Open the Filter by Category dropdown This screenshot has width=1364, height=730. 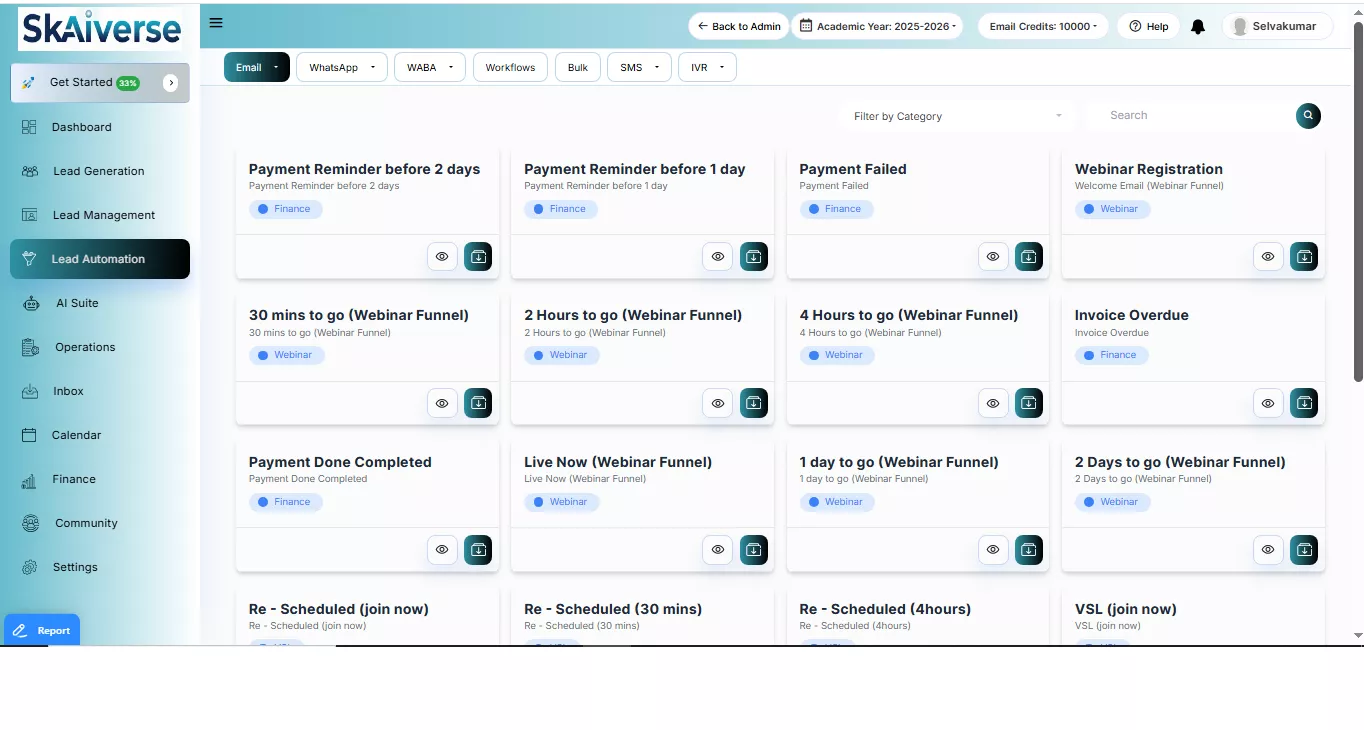click(957, 116)
